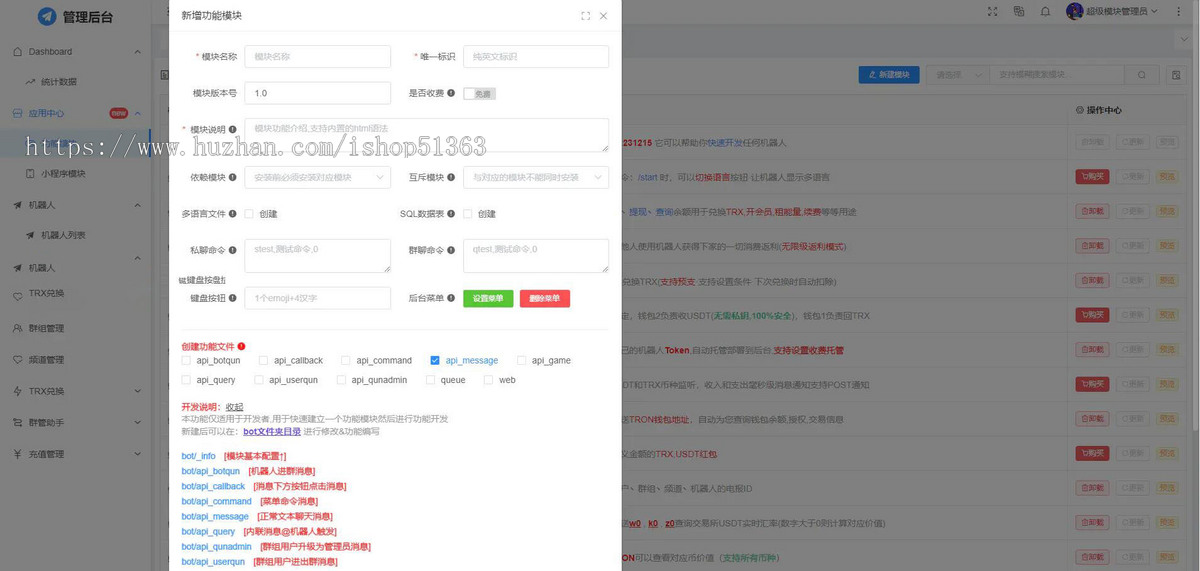This screenshot has width=1200, height=571.
Task: Expand the 群管助手 sidebar menu
Action: click(75, 423)
